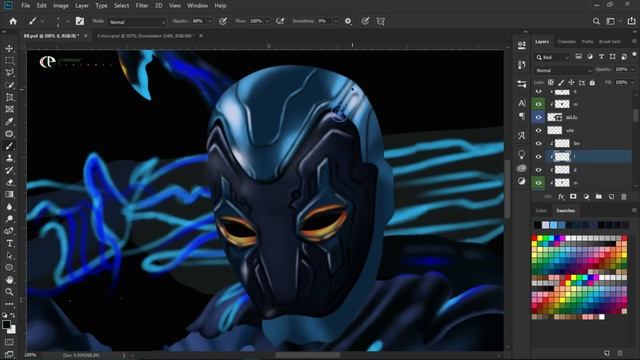This screenshot has width=640, height=360.
Task: Select the Polygonal Lasso tool
Action: tap(9, 73)
